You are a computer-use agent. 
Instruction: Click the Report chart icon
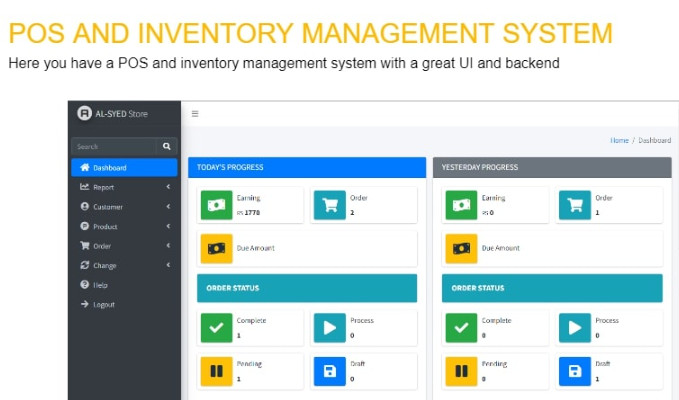(84, 187)
